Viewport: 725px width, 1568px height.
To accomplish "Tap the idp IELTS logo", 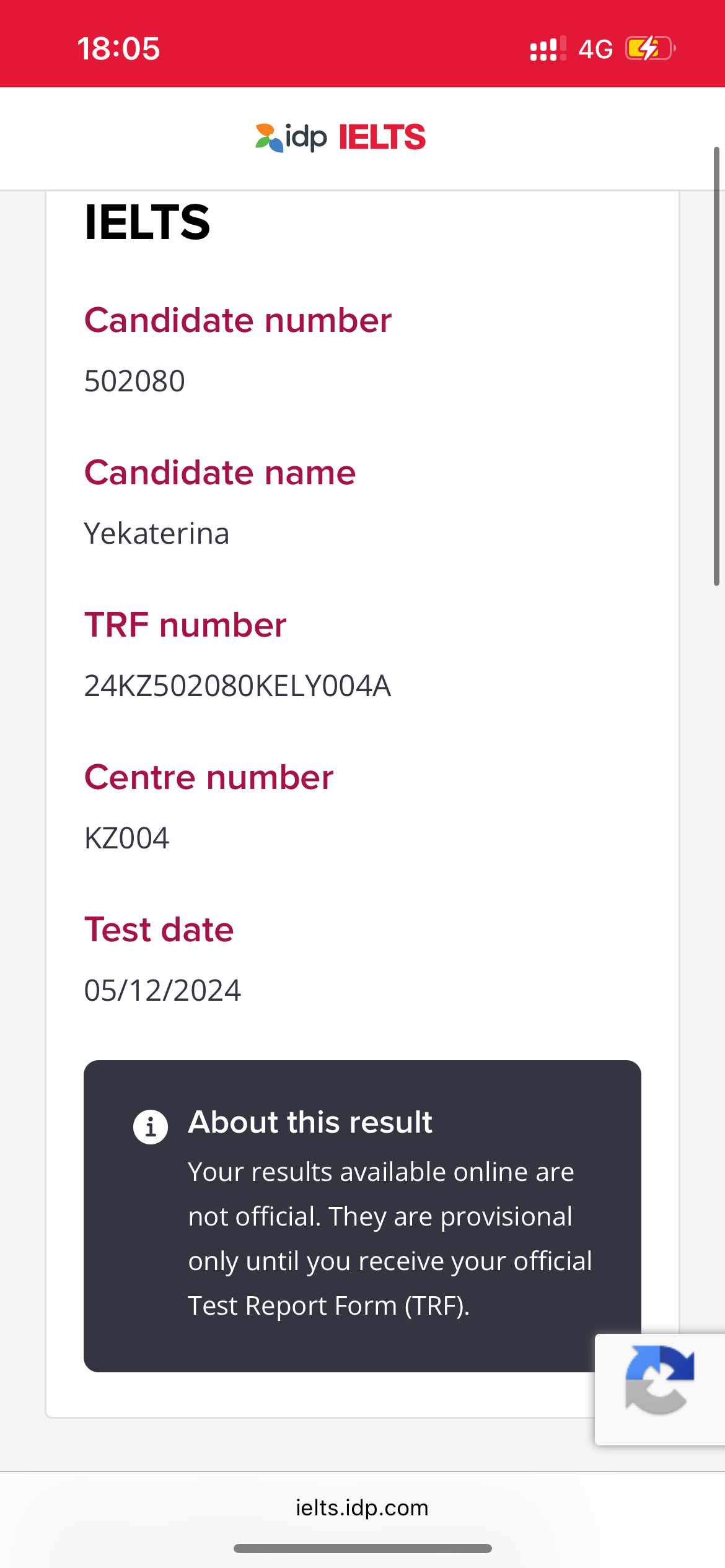I will pos(340,137).
